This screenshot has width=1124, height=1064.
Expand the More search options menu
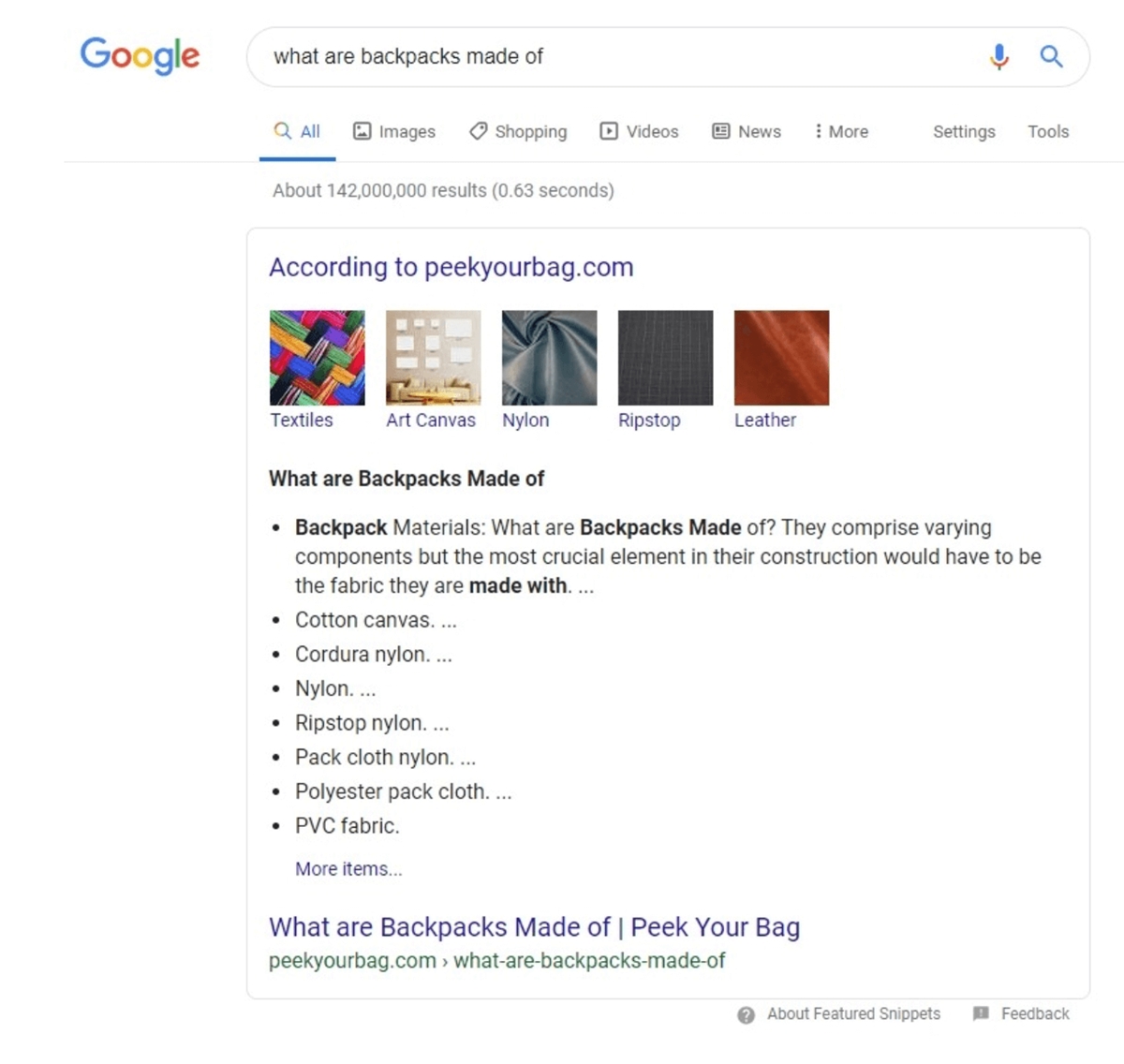[x=840, y=131]
